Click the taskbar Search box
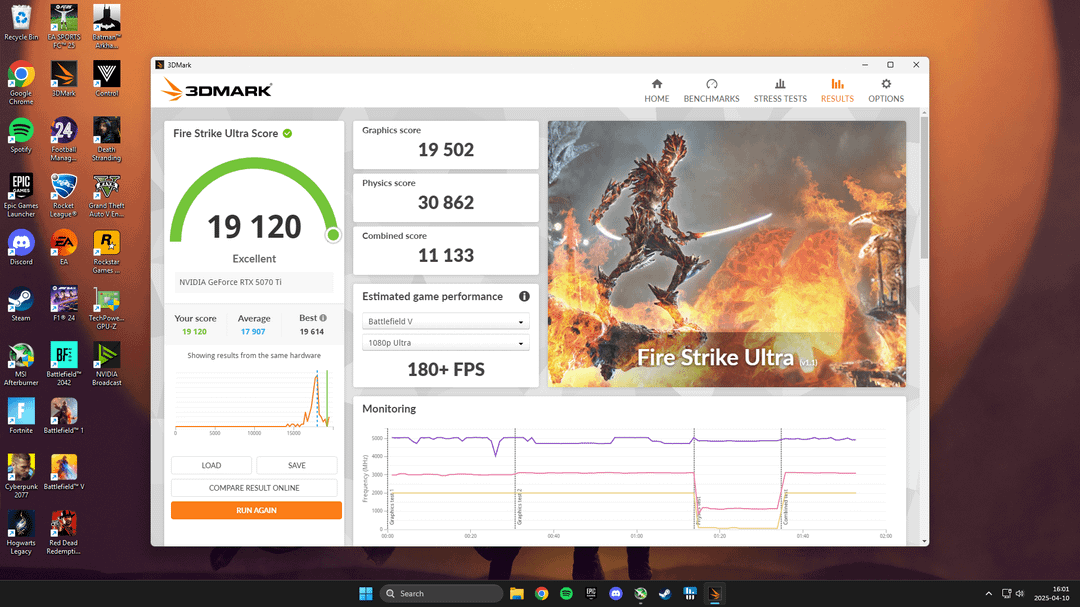This screenshot has width=1080, height=607. (441, 593)
